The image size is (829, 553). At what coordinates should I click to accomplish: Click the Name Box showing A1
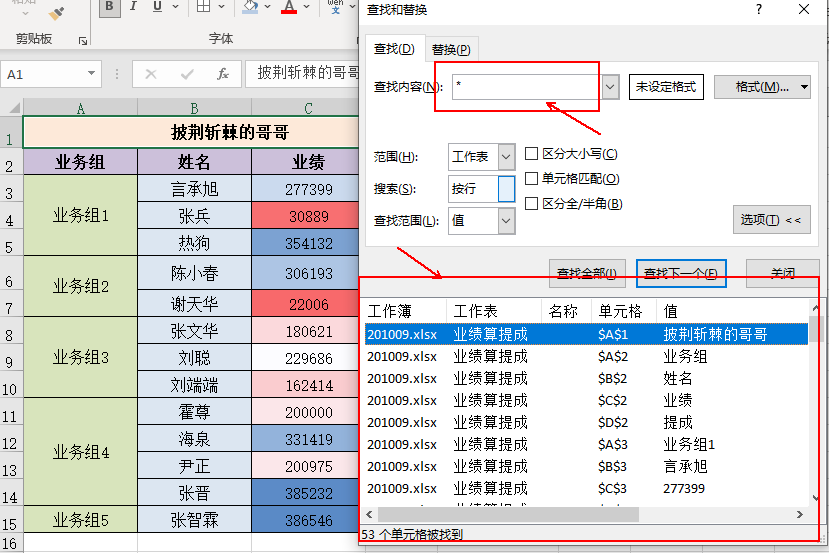(43, 74)
